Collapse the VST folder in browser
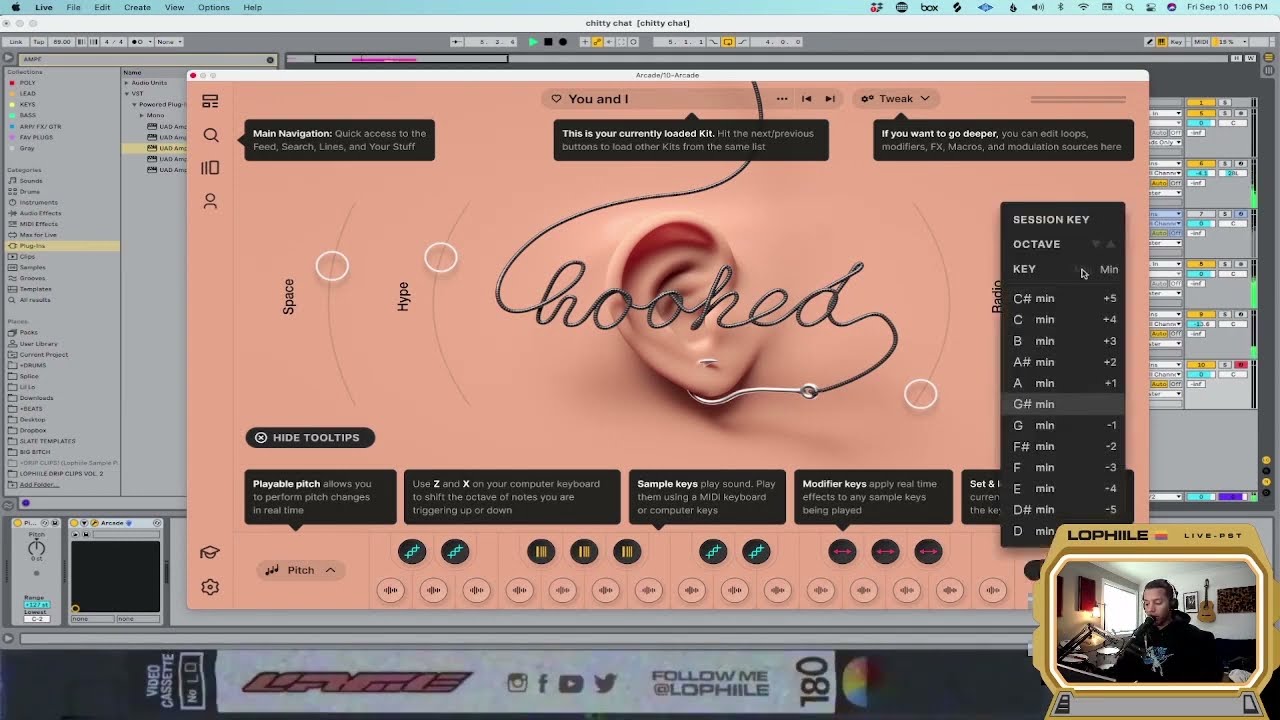 click(126, 94)
